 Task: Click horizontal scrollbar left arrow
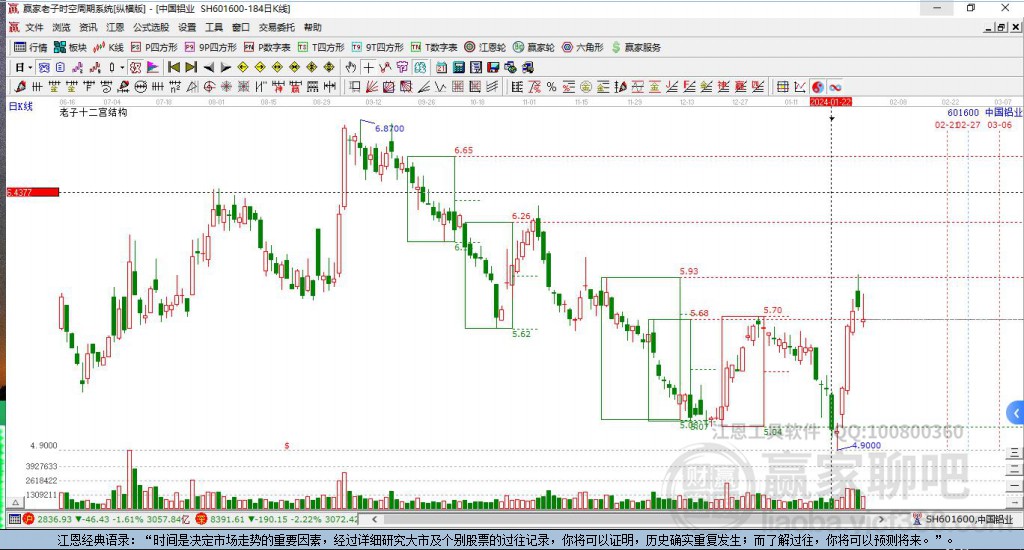tap(374, 519)
